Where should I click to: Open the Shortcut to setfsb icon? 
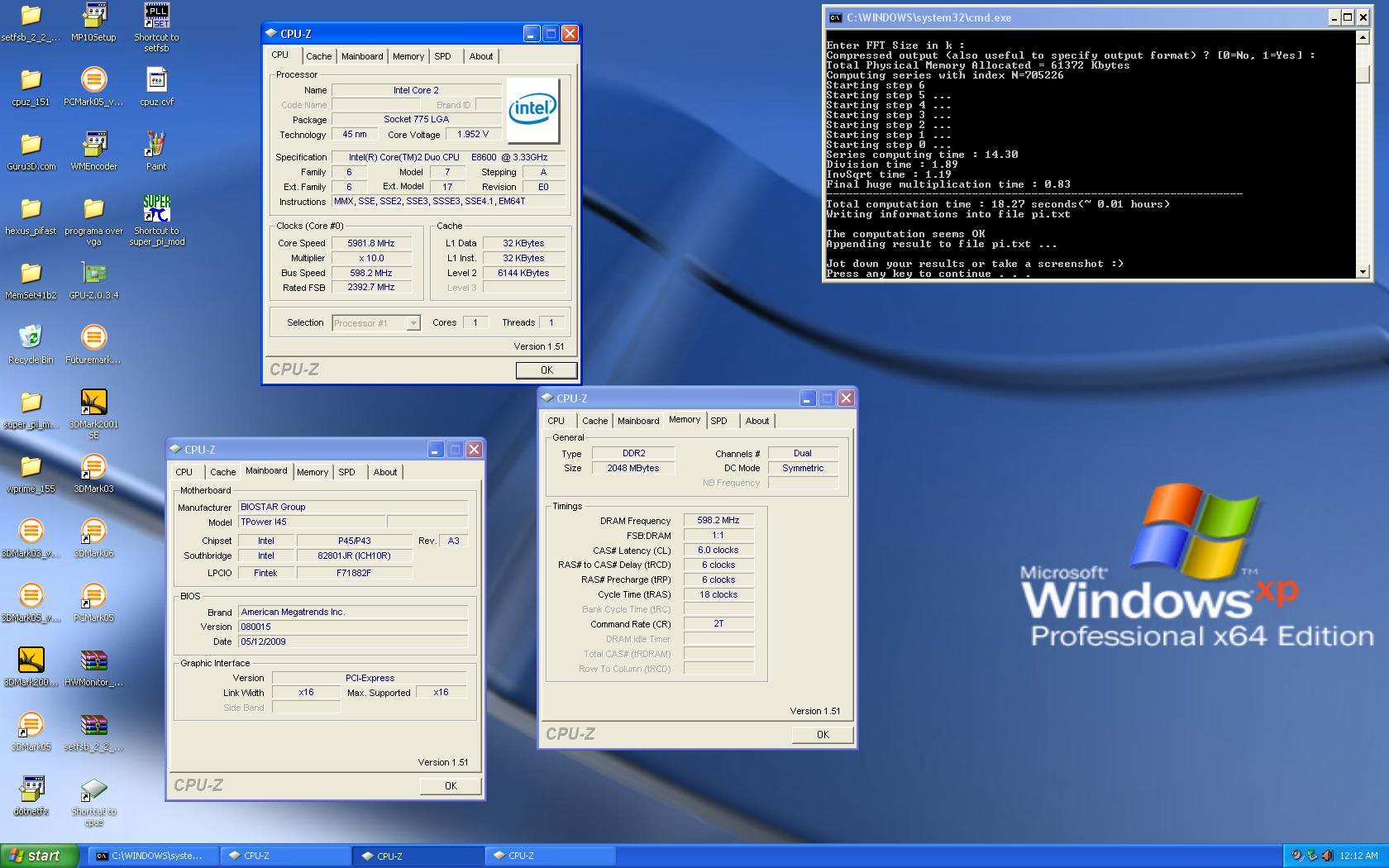pos(156,15)
